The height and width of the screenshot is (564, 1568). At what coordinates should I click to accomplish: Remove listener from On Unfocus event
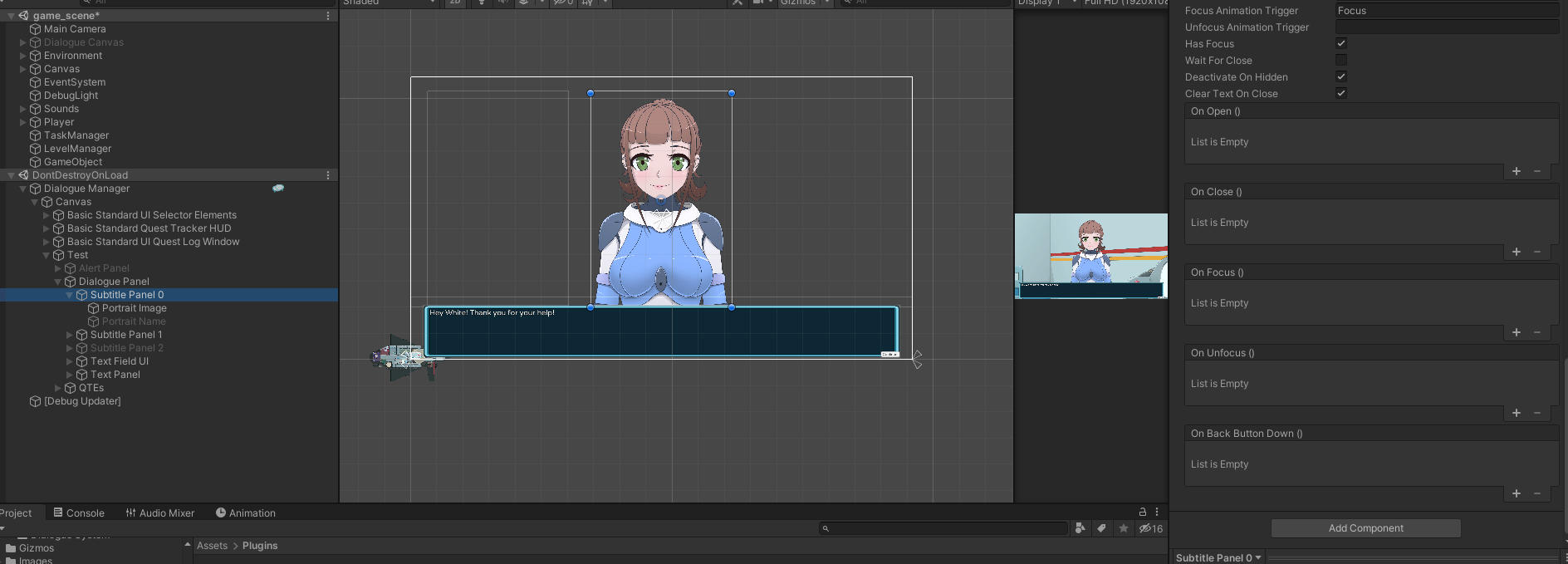[1537, 413]
